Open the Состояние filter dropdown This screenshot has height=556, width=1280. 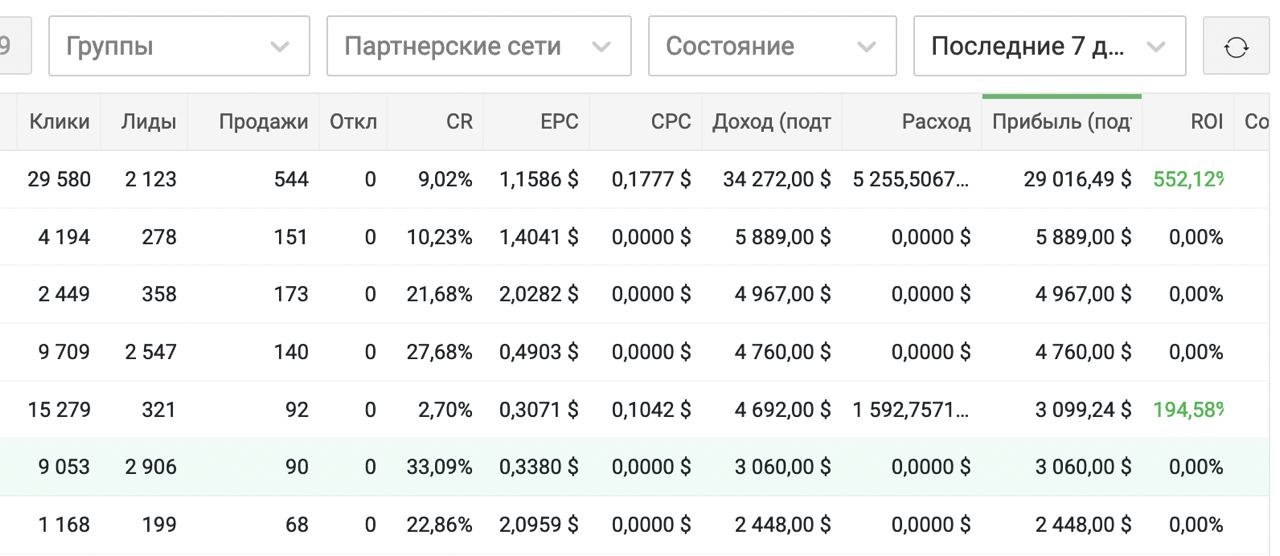coord(771,46)
